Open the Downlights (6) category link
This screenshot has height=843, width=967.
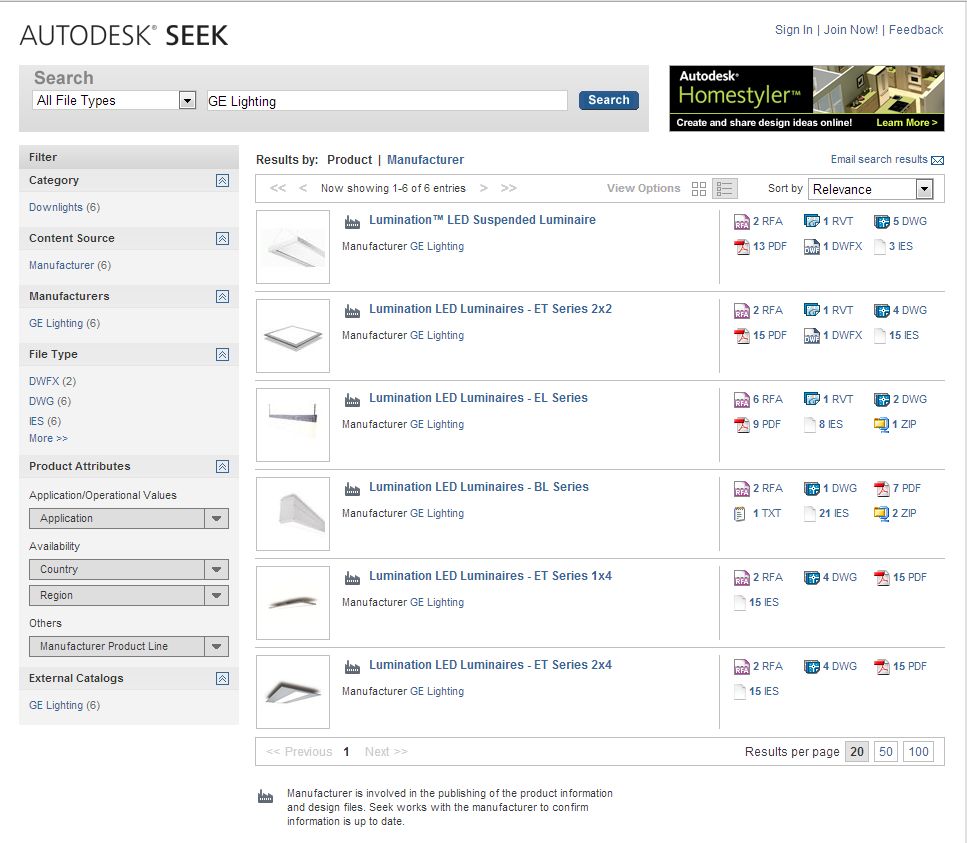[64, 207]
